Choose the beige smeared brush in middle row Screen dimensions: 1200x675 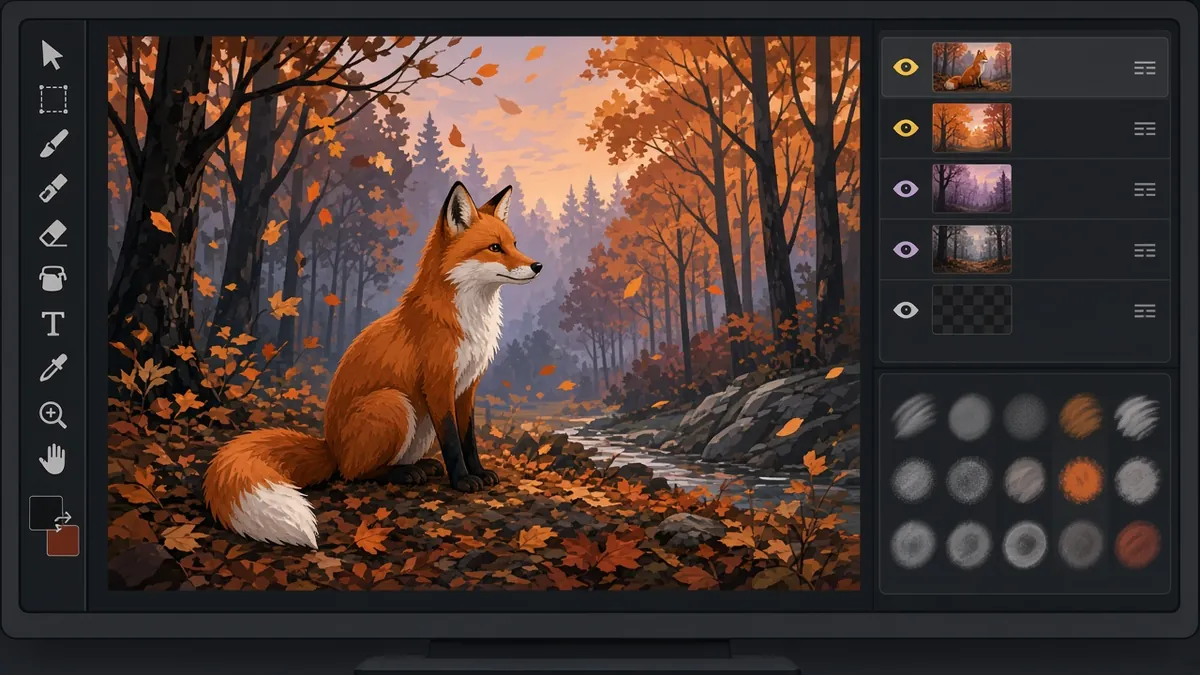[x=1025, y=480]
